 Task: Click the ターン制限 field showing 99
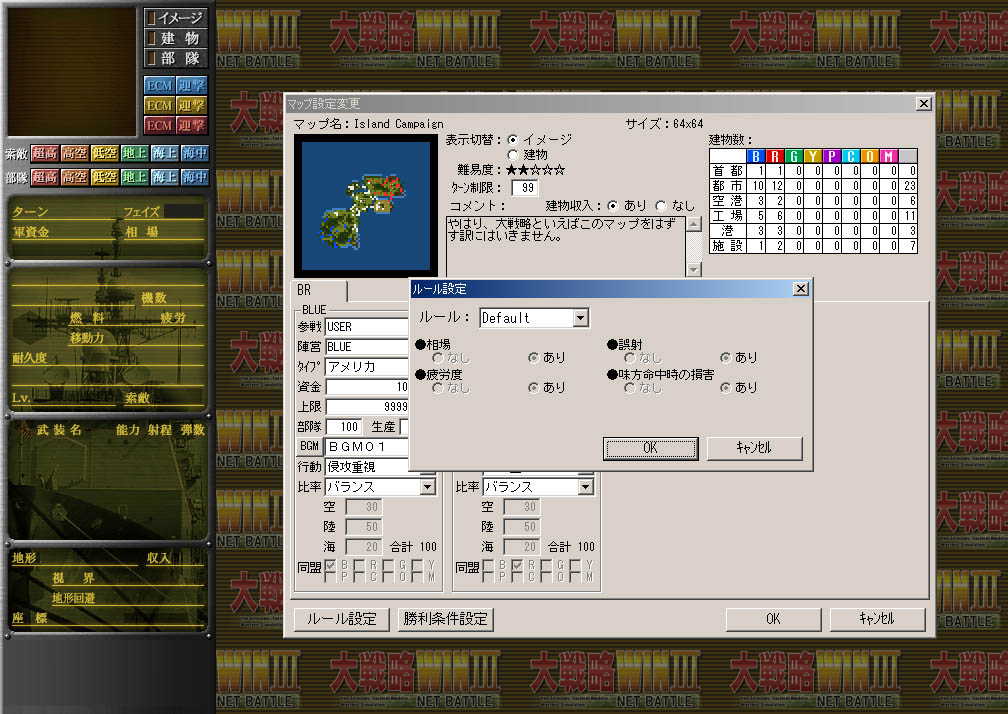(x=525, y=188)
